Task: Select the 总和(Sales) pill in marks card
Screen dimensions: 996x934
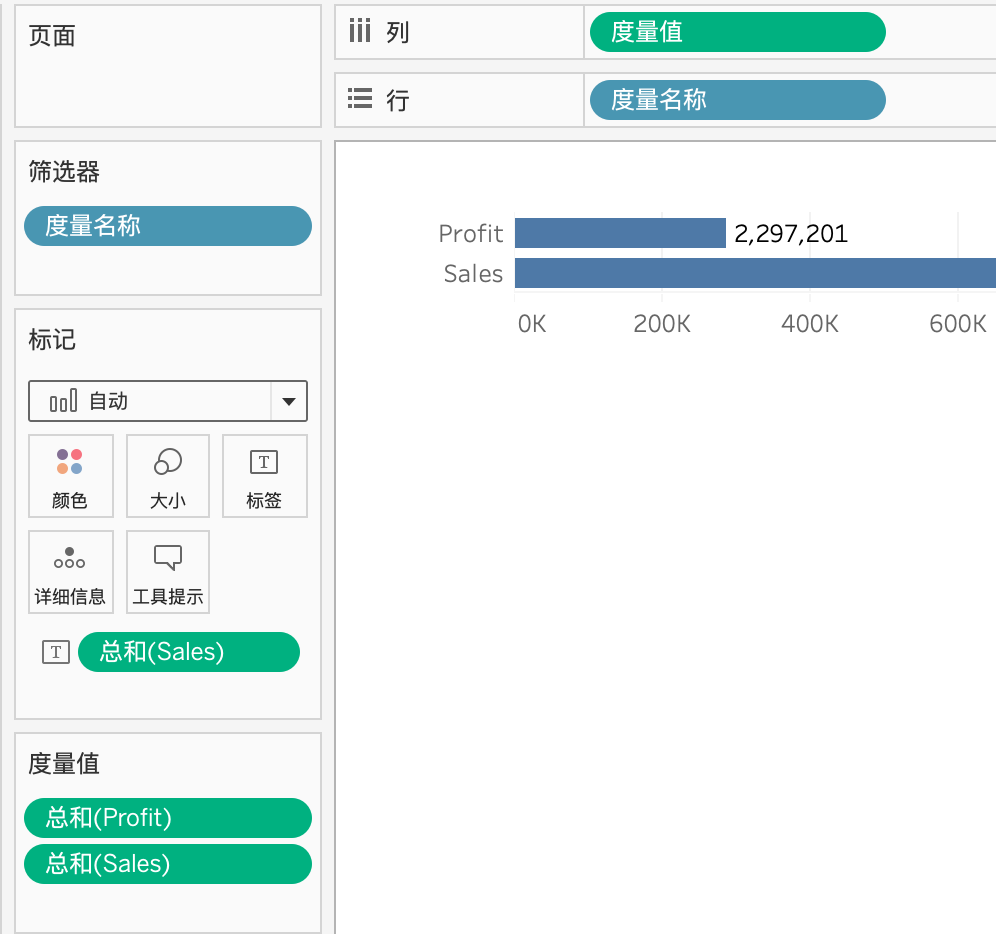Action: click(x=189, y=652)
